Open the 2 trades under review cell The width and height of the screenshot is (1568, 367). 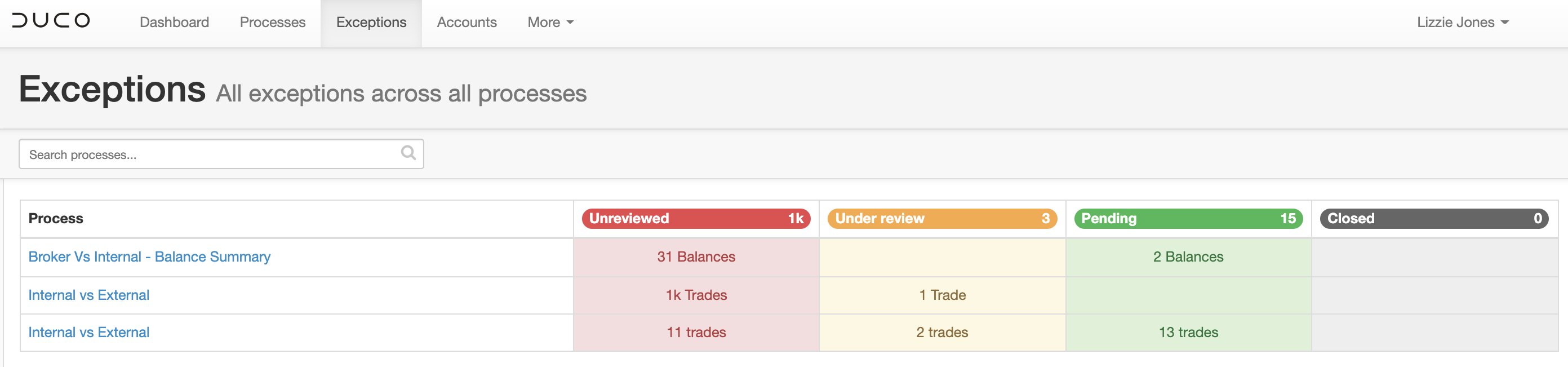[x=941, y=332]
